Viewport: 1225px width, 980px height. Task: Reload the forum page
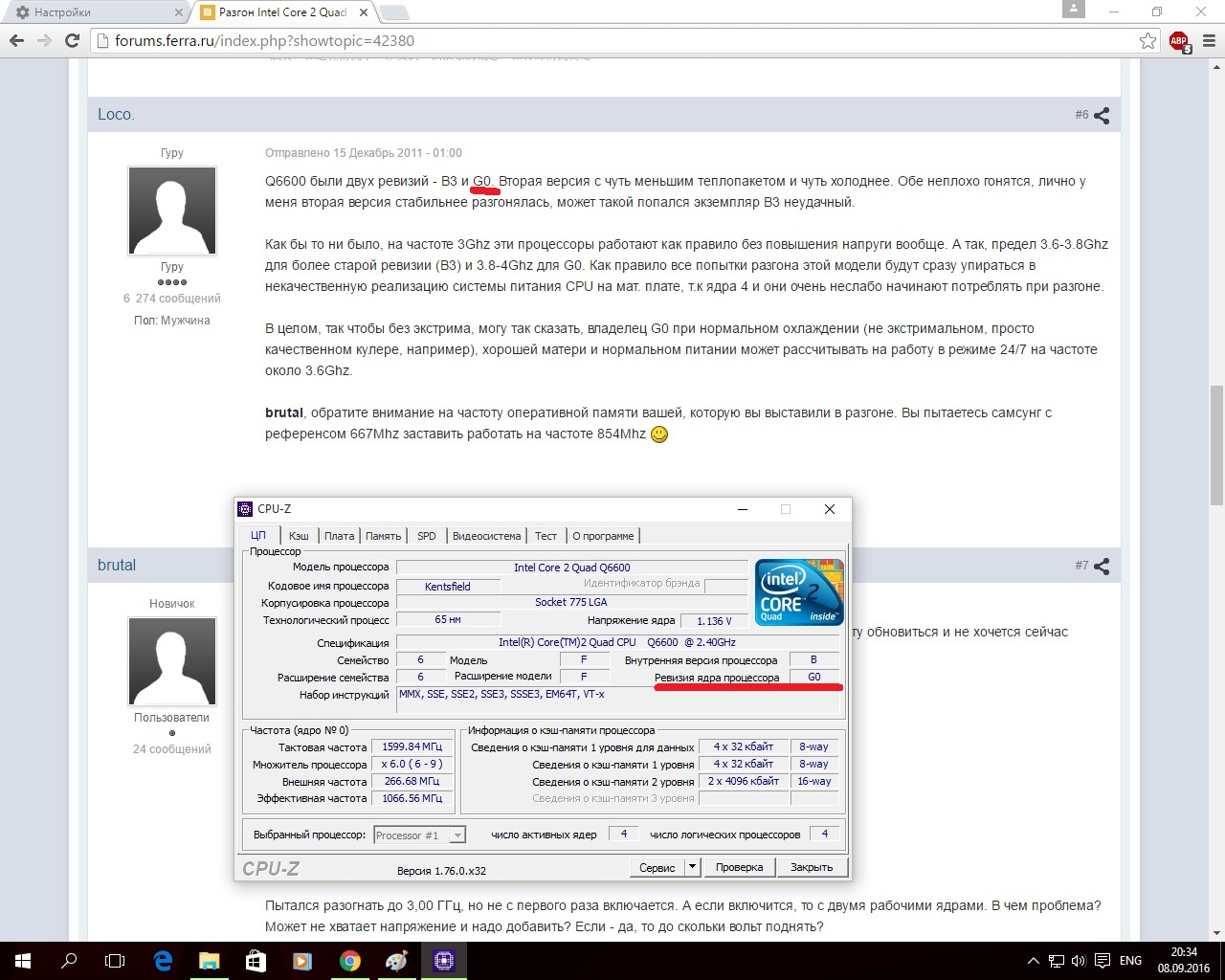72,40
